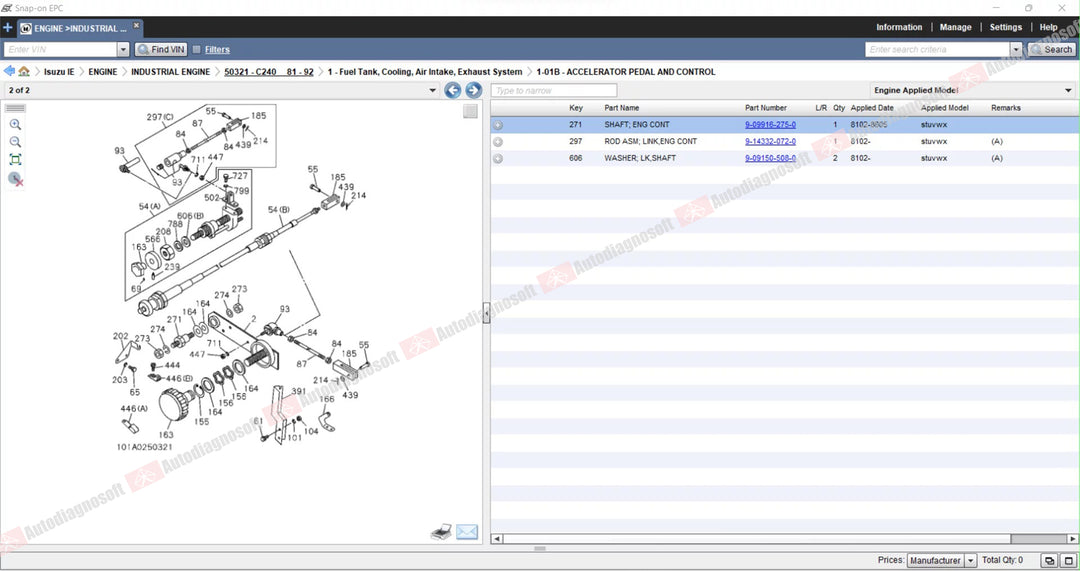The width and height of the screenshot is (1080, 571).
Task: Zoom out on the parts diagram
Action: click(x=15, y=142)
